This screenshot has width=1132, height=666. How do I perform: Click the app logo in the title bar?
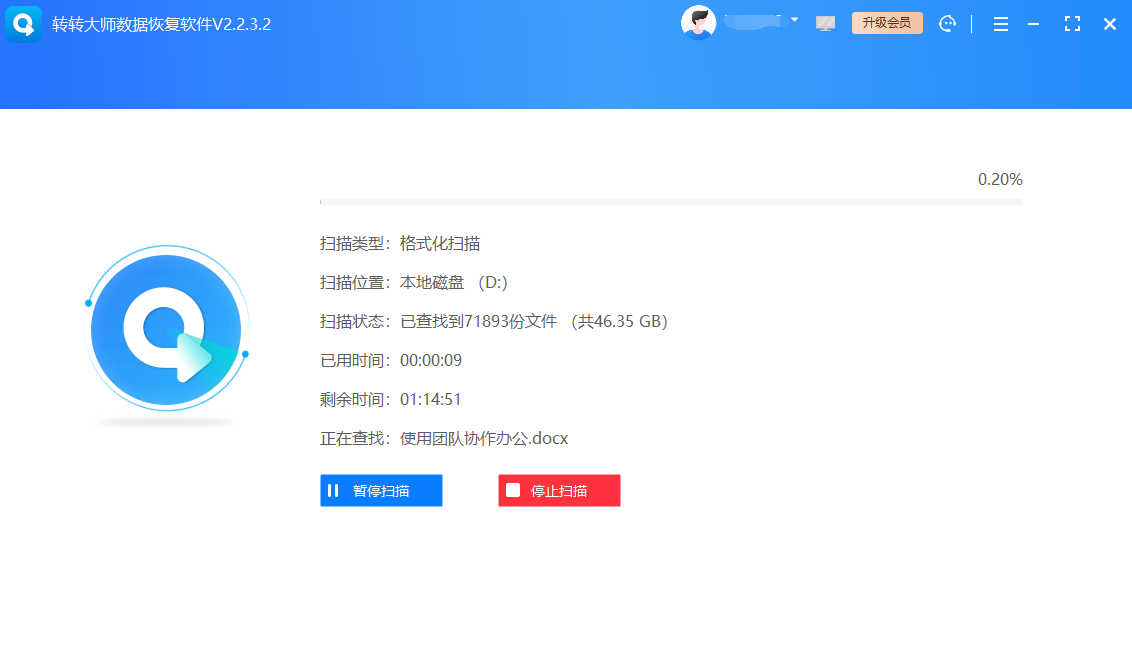point(23,23)
